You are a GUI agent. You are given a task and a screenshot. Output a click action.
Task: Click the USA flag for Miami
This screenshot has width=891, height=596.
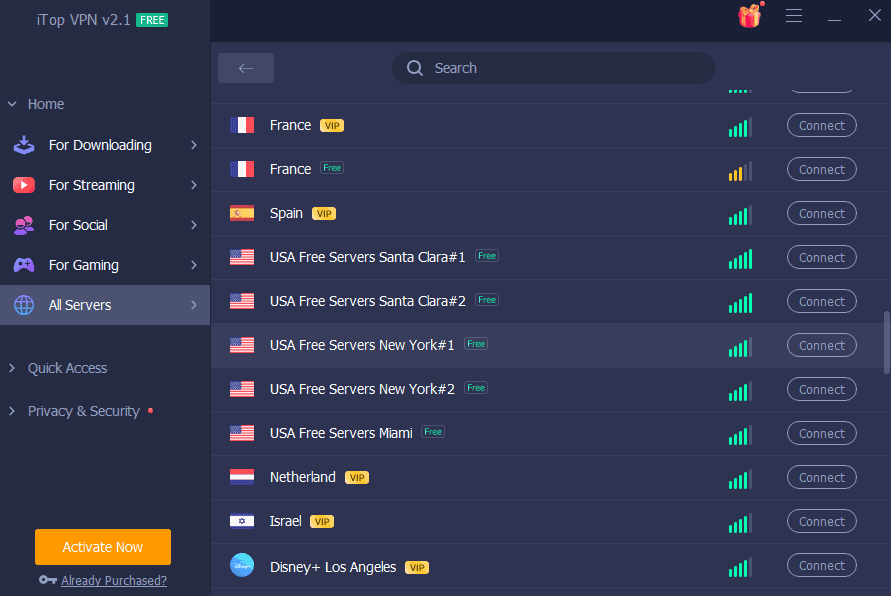(x=242, y=433)
